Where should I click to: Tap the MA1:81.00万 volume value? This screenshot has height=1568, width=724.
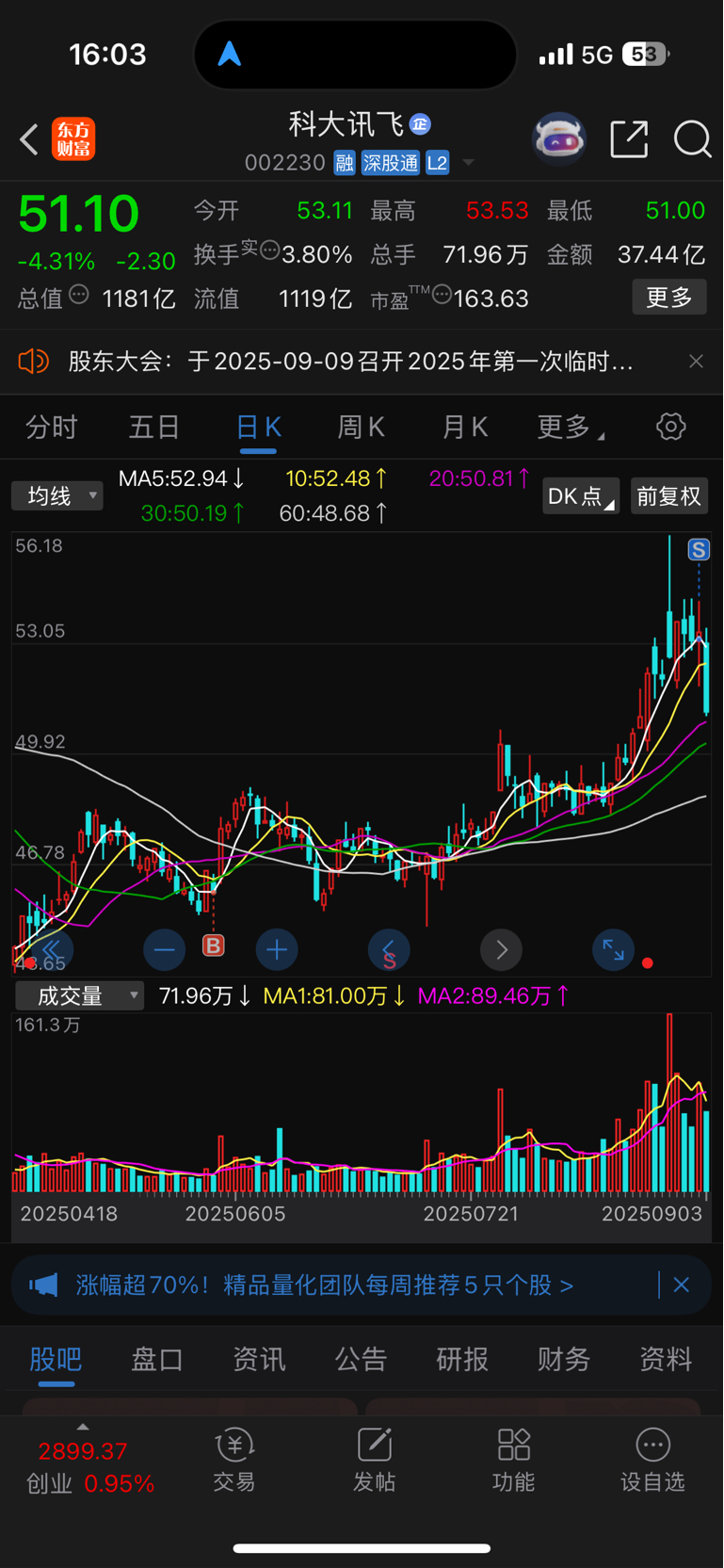point(334,996)
